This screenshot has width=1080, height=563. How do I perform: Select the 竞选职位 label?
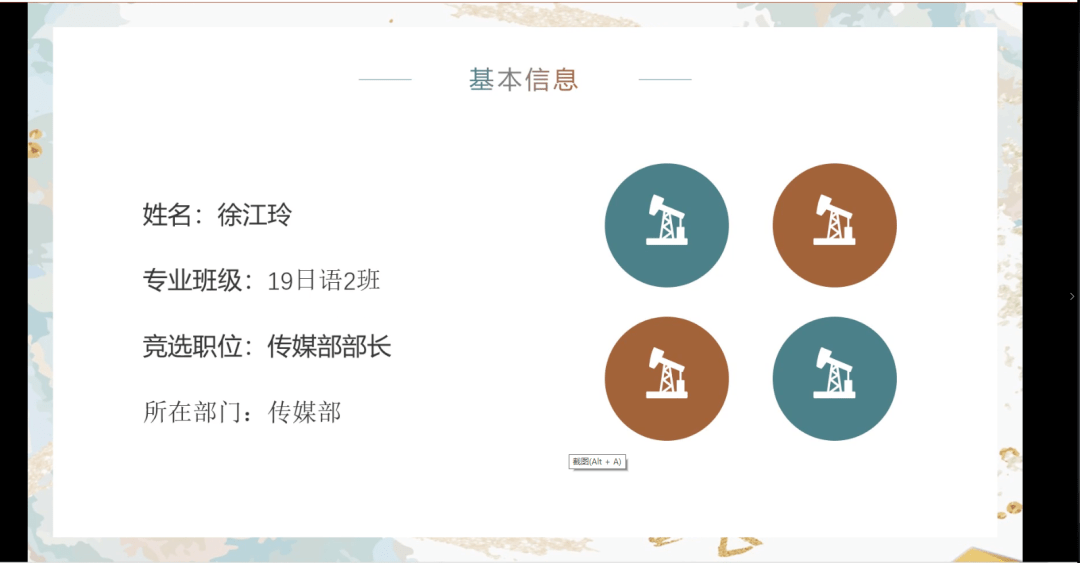(x=192, y=346)
